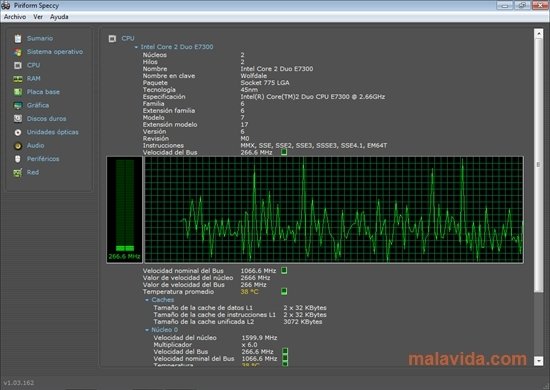The width and height of the screenshot is (550, 390).
Task: Open Sistema operativo section
Action: coord(55,52)
